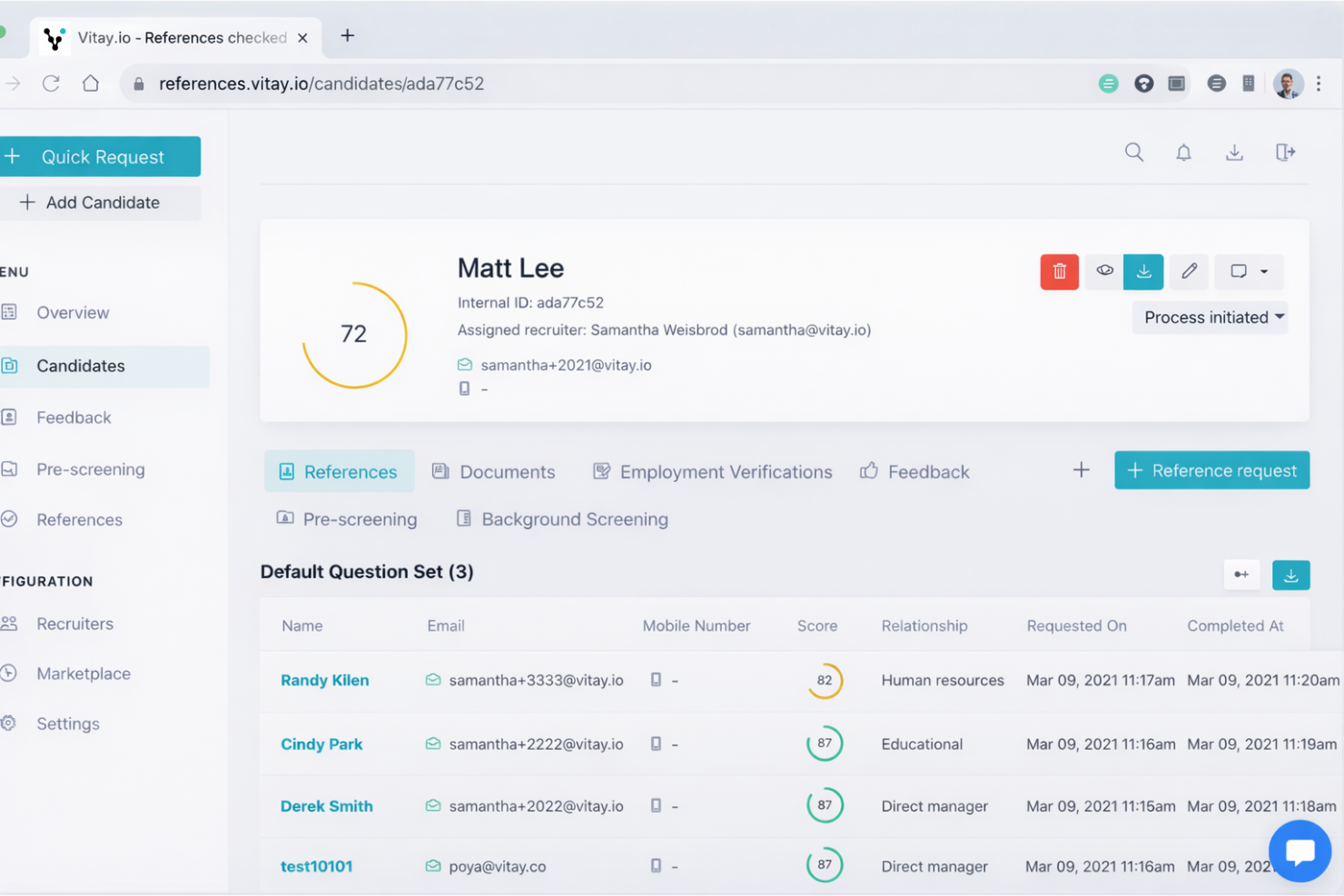This screenshot has height=896, width=1344.
Task: Expand the Process initiated status dropdown
Action: [x=1210, y=318]
